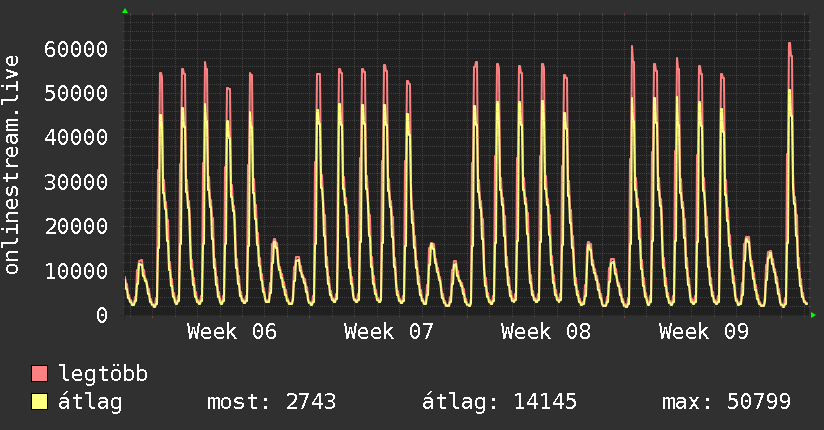This screenshot has width=824, height=430.
Task: Click the átlag: 14145 statistic
Action: (x=499, y=402)
